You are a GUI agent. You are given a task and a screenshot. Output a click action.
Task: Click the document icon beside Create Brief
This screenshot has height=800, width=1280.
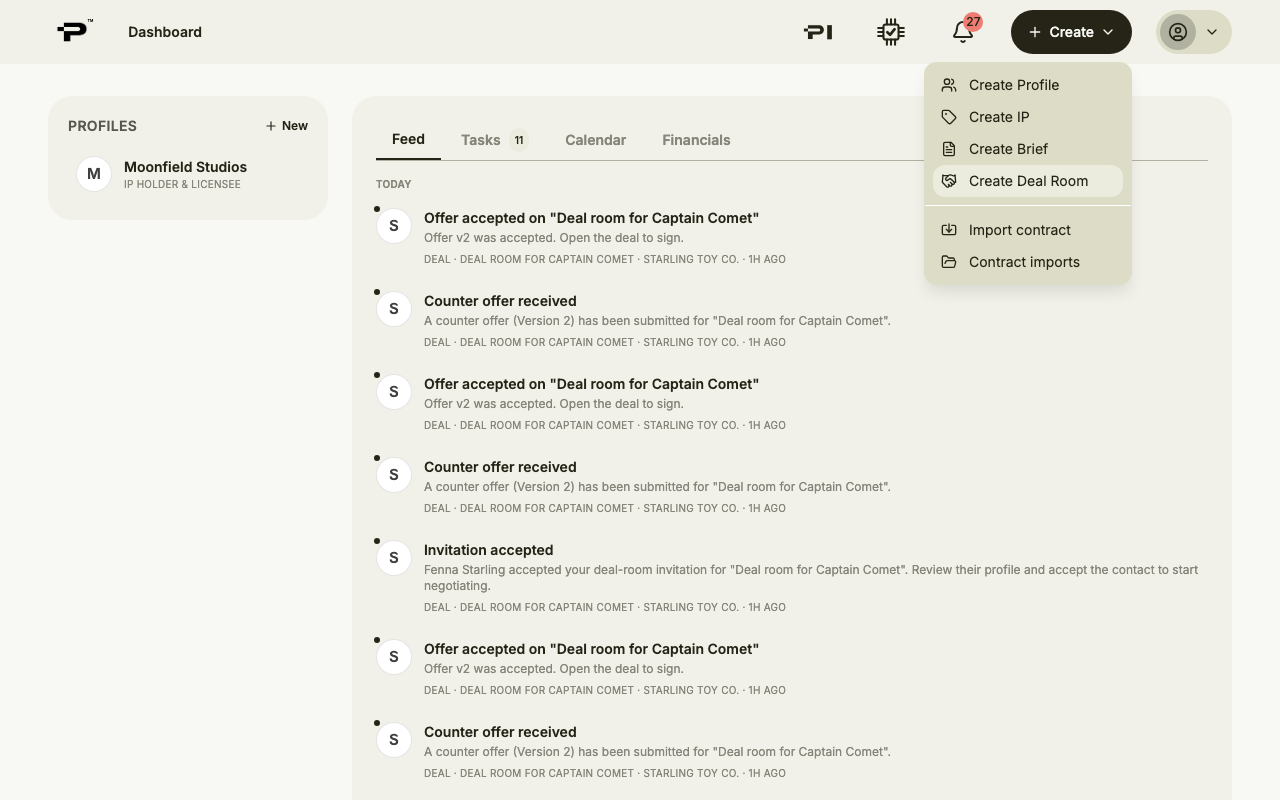coord(949,149)
